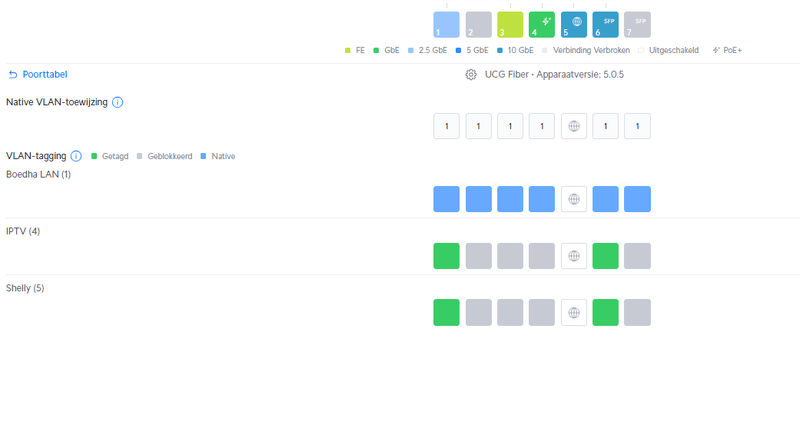This screenshot has height=422, width=800.
Task: Click the IPTV (4) network label
Action: [23, 231]
